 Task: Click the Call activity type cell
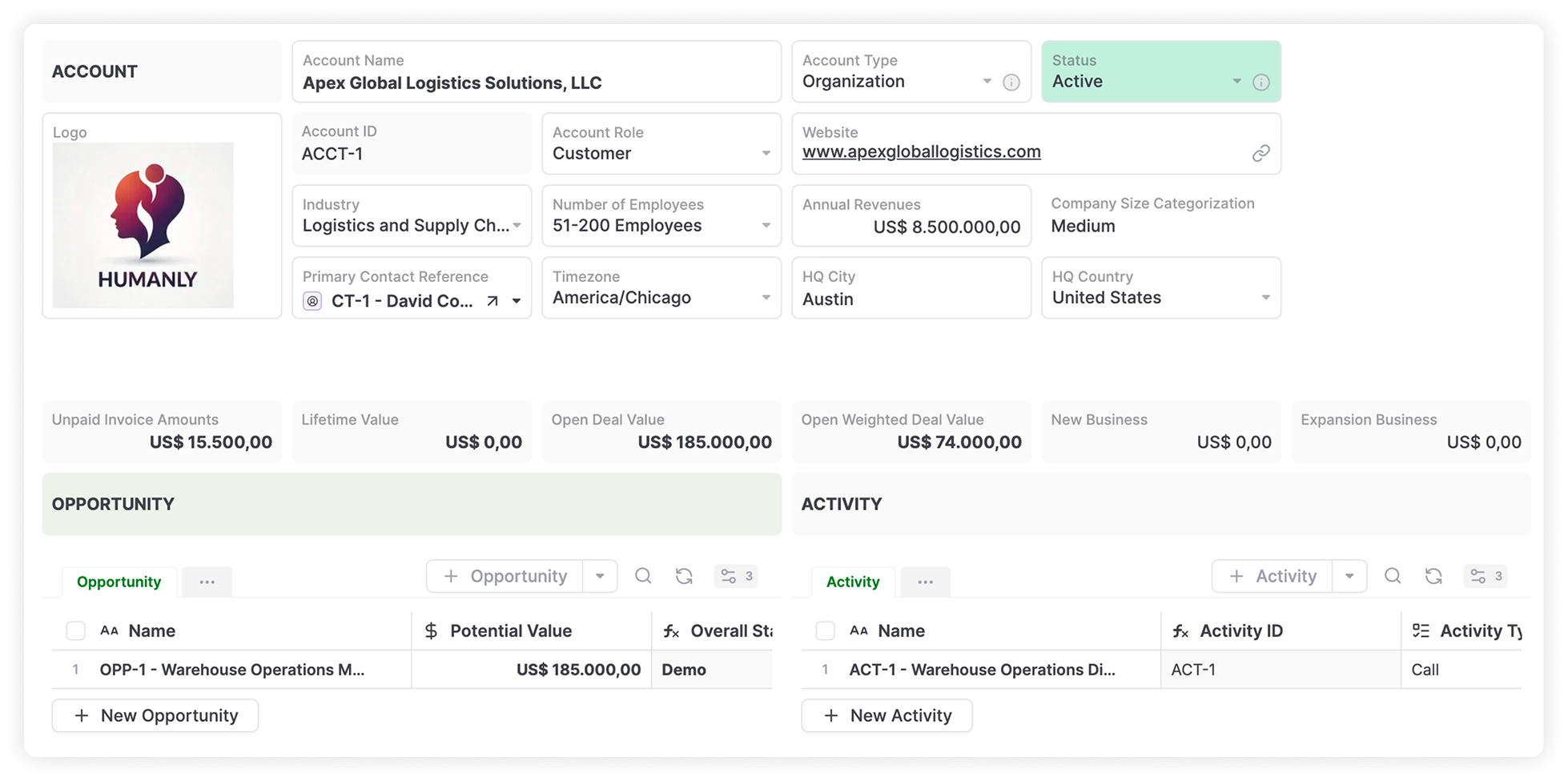[x=1462, y=670]
